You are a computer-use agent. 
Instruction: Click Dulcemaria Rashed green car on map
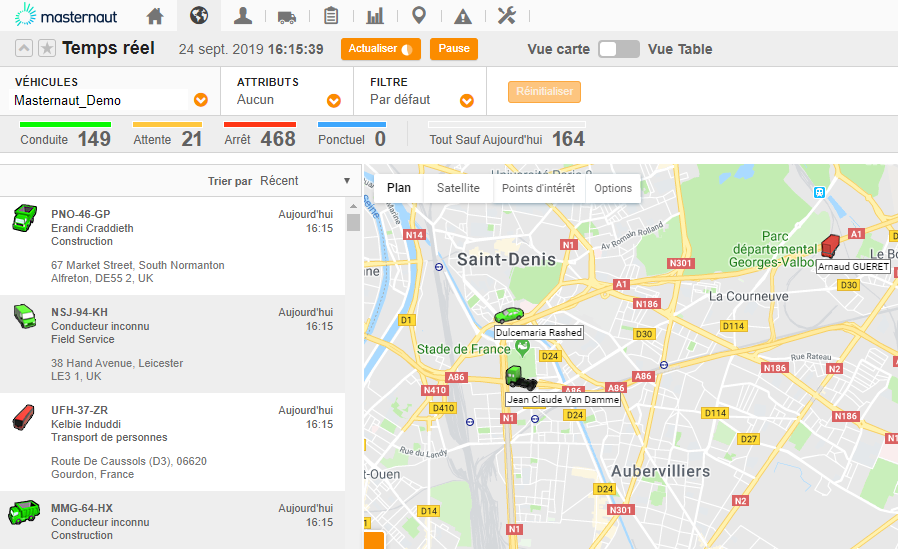coord(509,315)
